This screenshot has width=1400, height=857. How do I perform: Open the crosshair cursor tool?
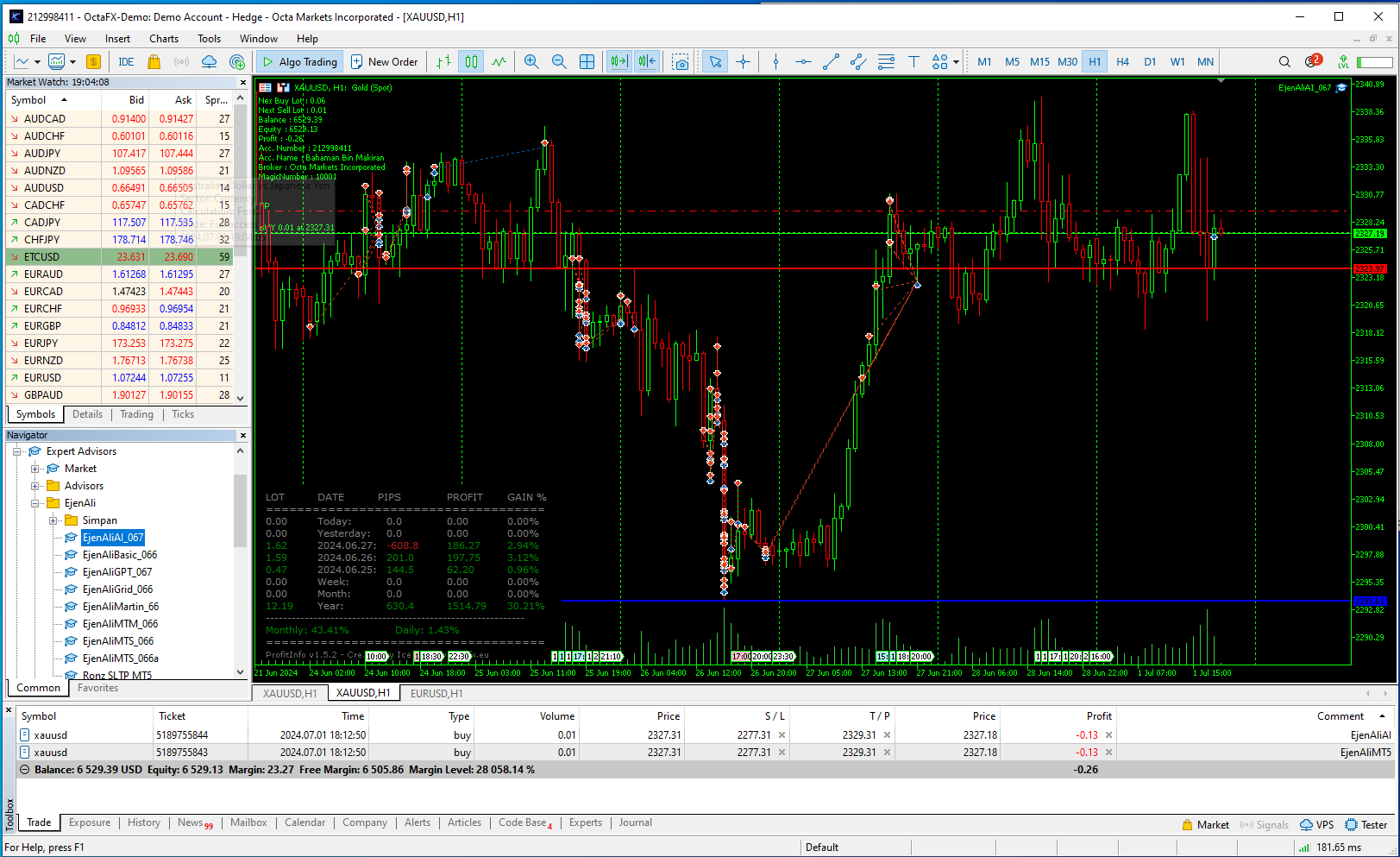click(x=744, y=61)
